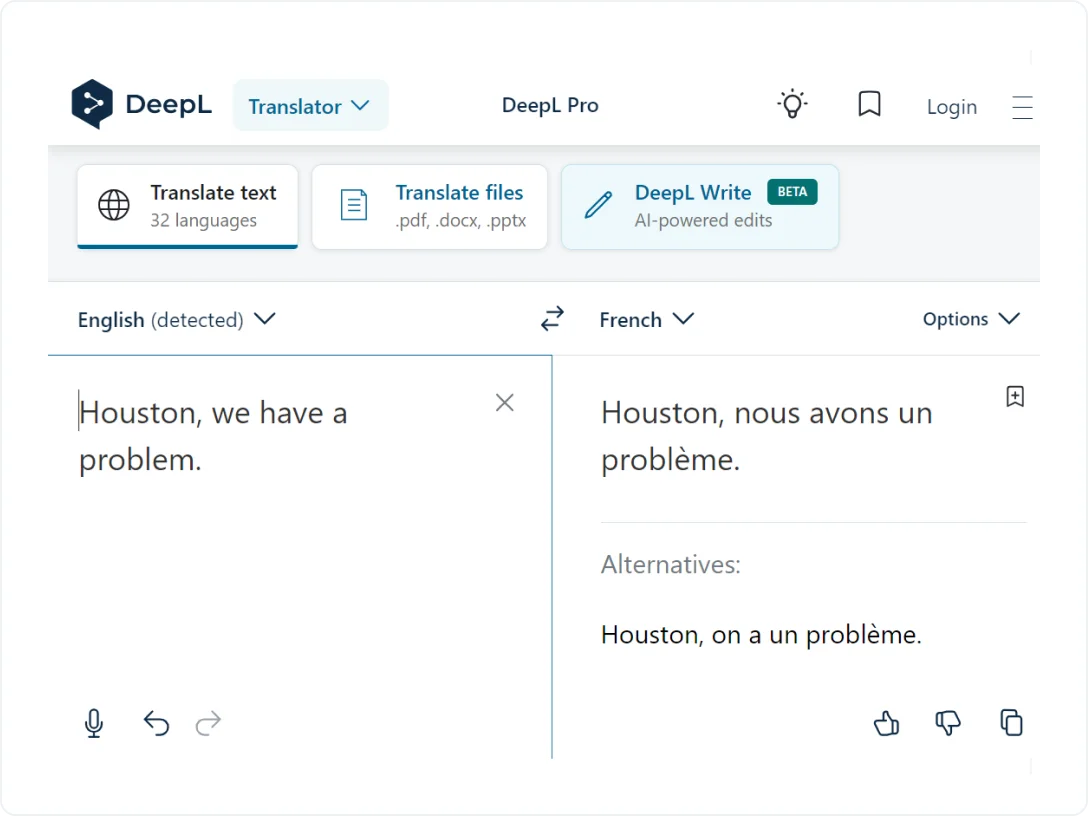This screenshot has width=1088, height=816.
Task: Open the French target language dropdown
Action: click(x=646, y=319)
